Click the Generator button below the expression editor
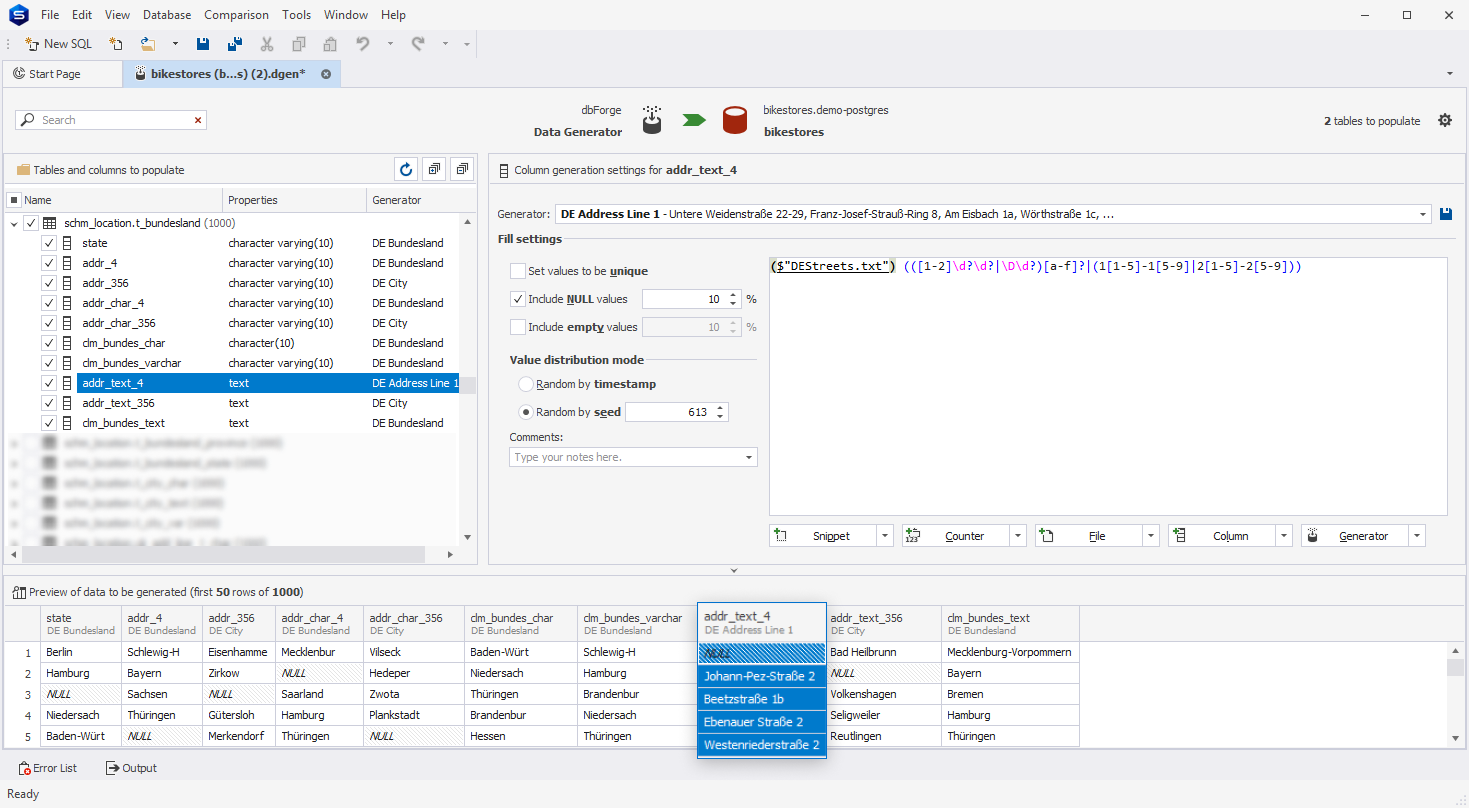 coord(1355,536)
